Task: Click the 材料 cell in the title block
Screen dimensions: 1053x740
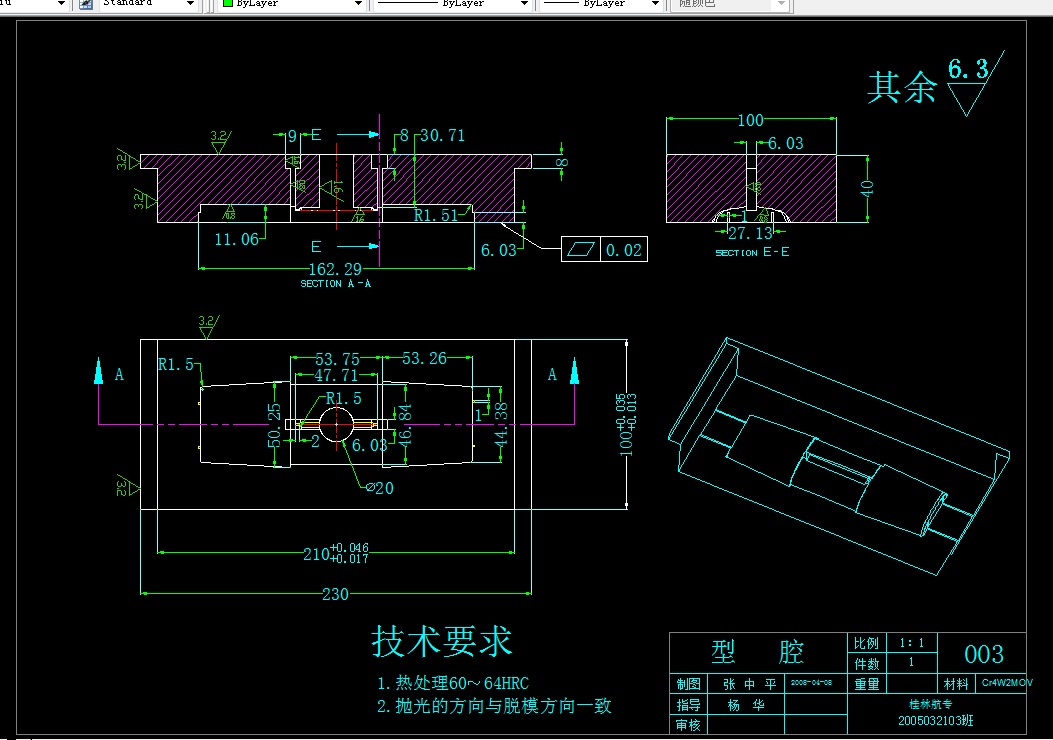Action: pos(956,684)
